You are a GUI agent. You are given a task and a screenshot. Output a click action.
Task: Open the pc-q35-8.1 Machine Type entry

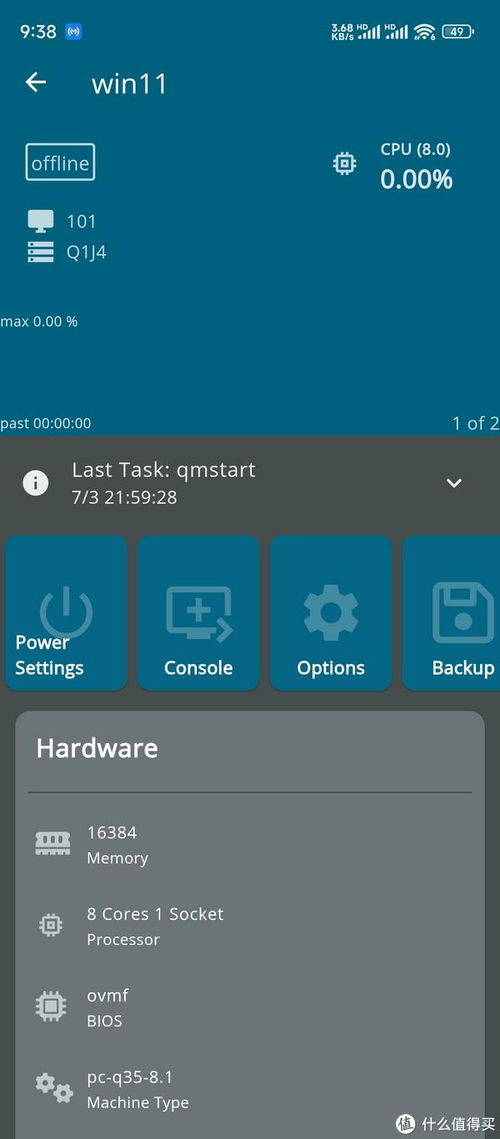click(250, 1088)
